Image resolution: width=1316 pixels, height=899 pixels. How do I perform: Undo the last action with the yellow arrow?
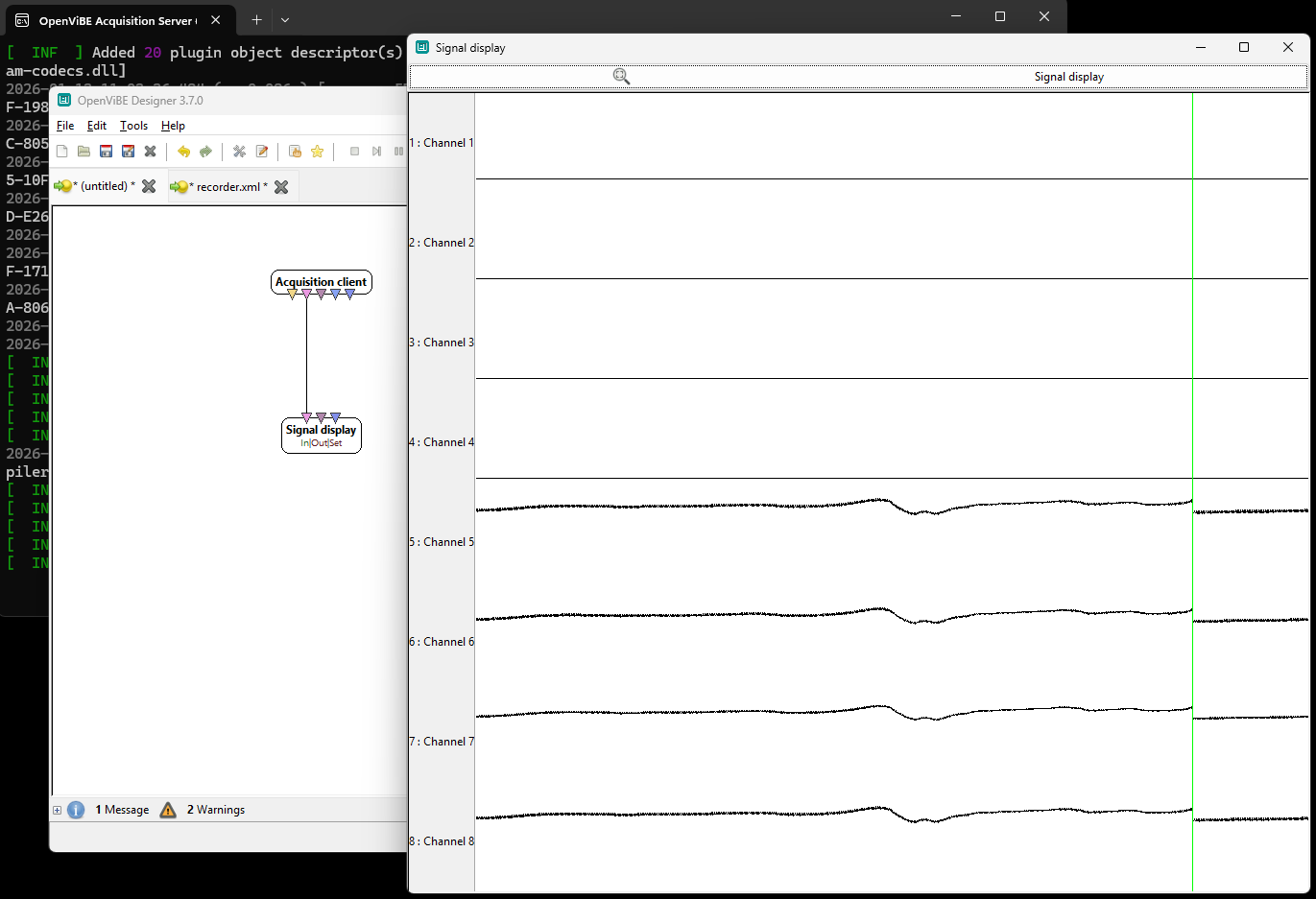click(183, 151)
